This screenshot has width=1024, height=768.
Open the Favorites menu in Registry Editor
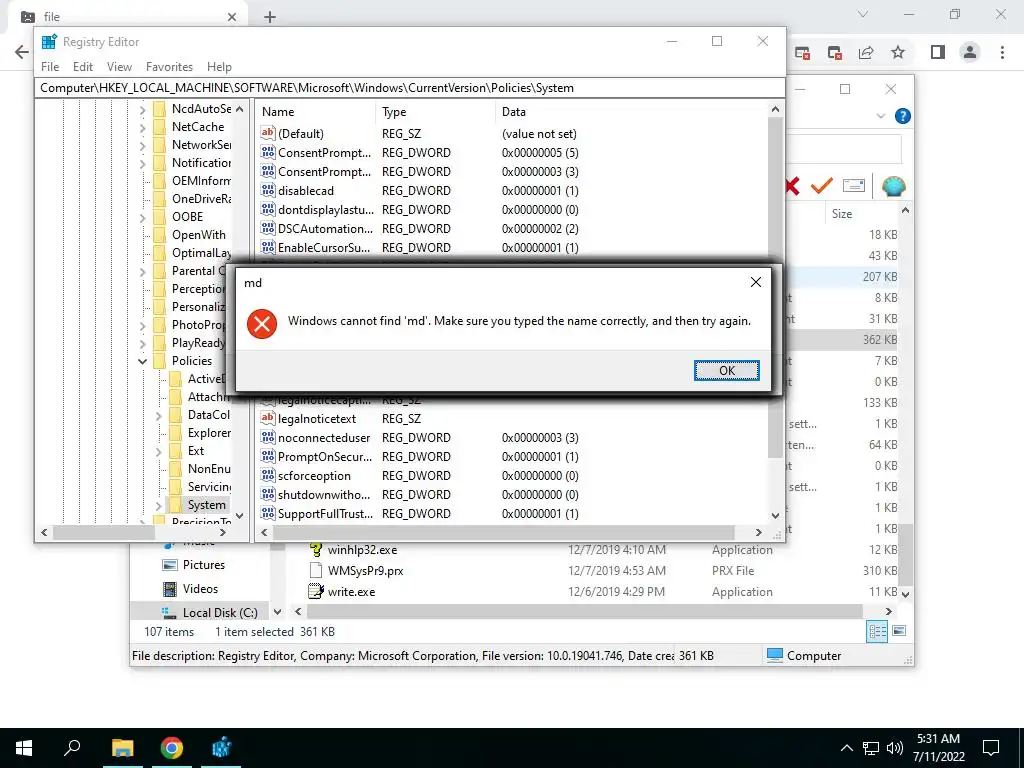click(x=169, y=67)
